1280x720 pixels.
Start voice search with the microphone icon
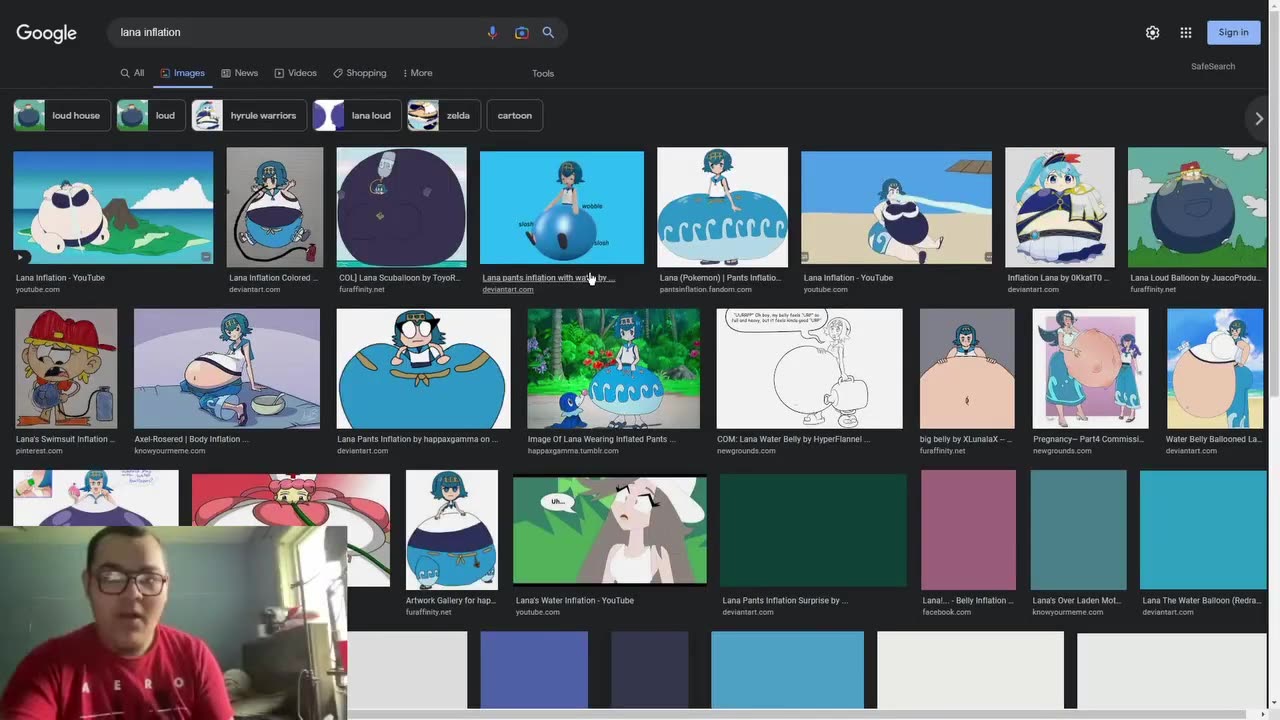[492, 33]
